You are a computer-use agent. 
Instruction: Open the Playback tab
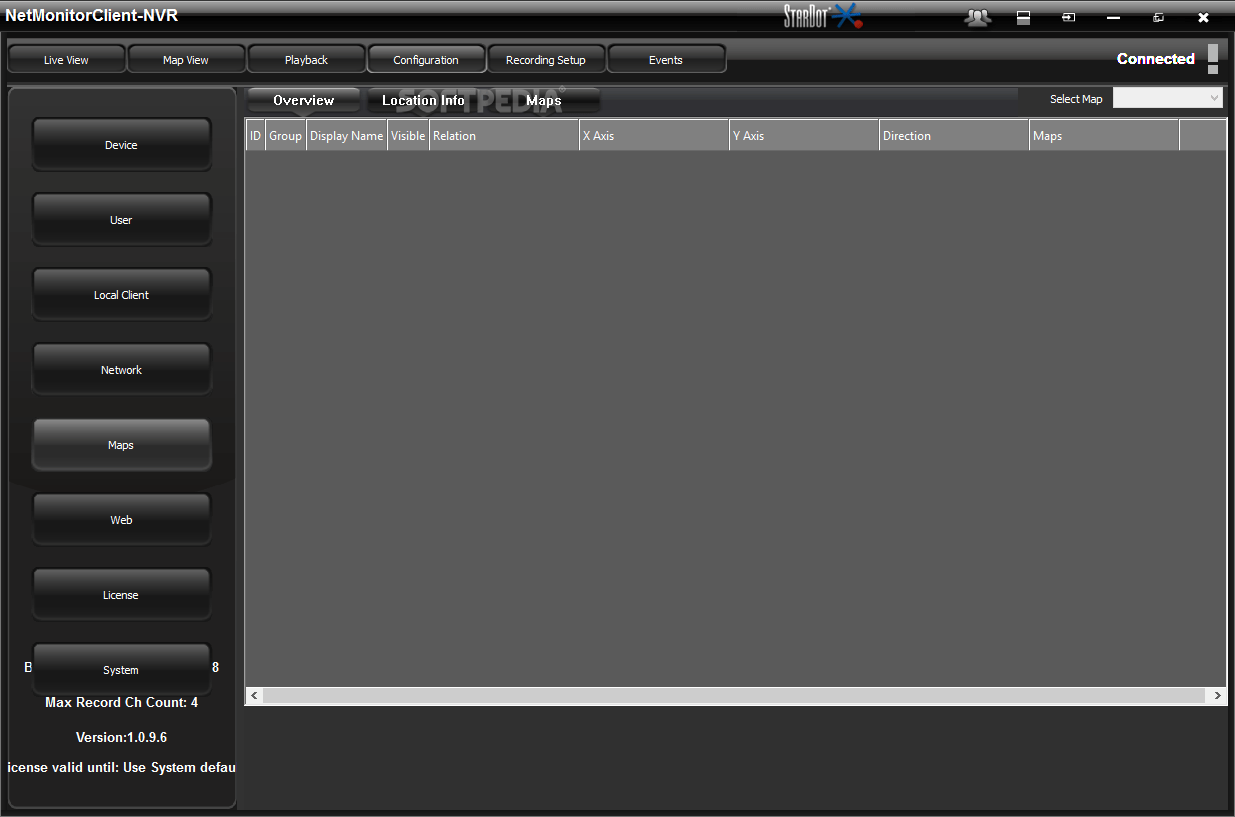pyautogui.click(x=306, y=60)
